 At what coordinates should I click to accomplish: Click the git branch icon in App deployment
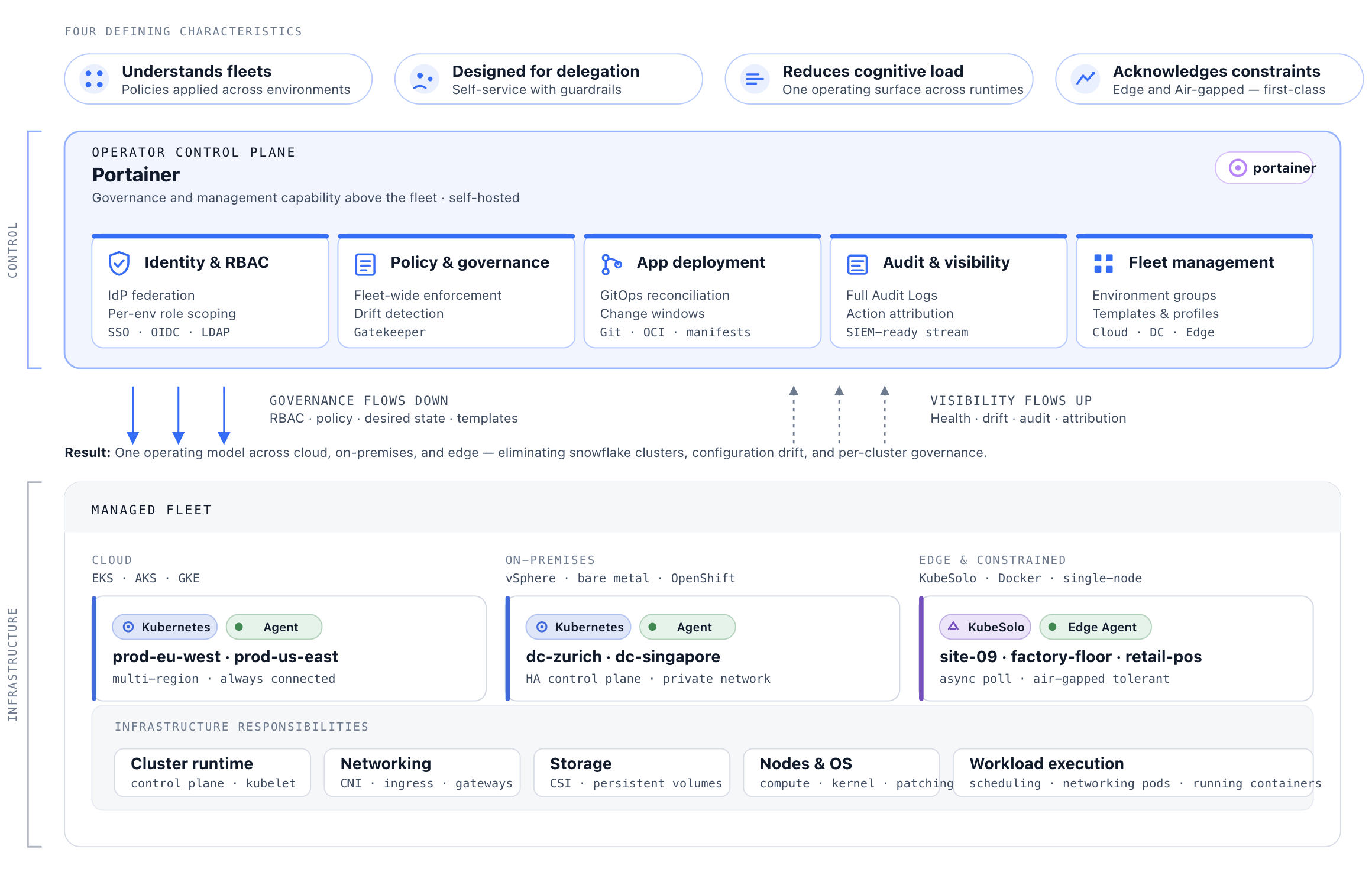(611, 264)
